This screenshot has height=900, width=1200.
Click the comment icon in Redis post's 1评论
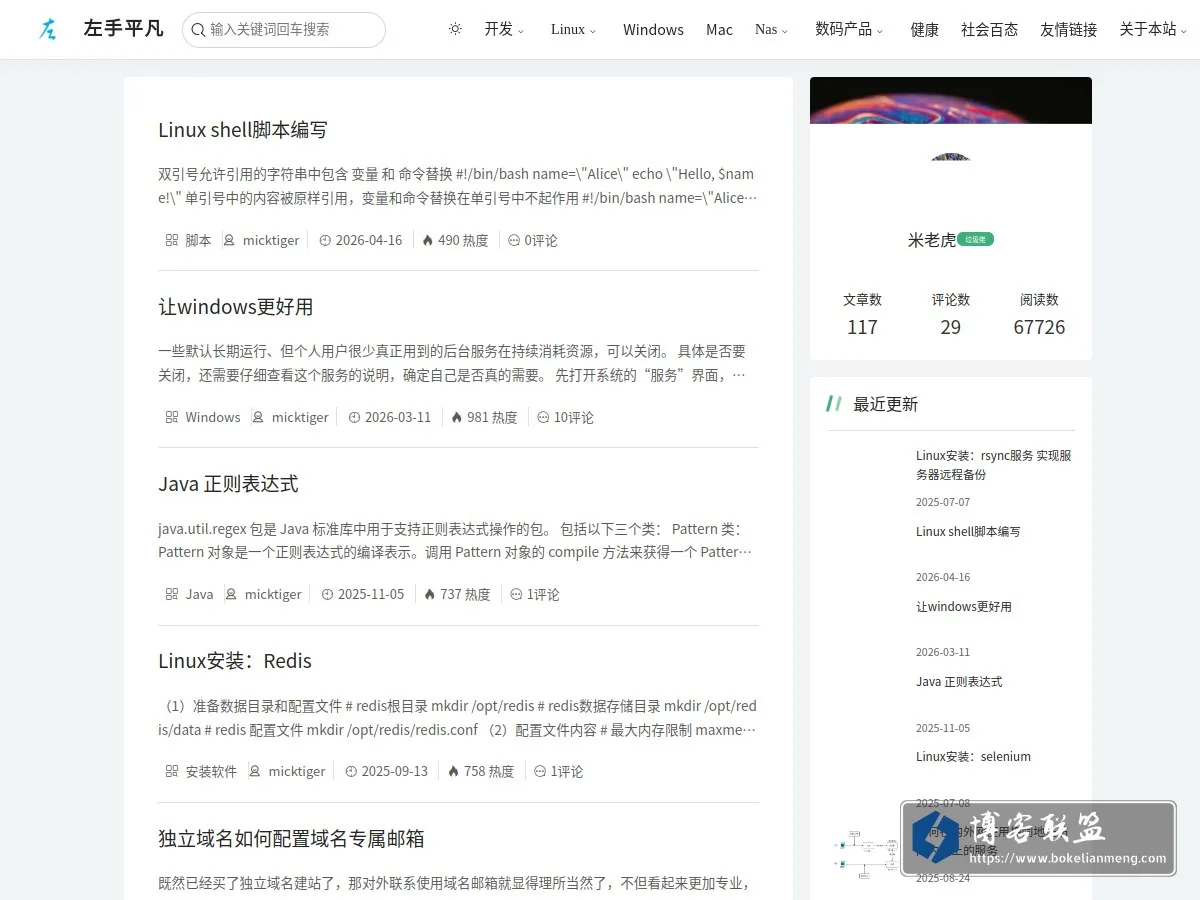[540, 771]
